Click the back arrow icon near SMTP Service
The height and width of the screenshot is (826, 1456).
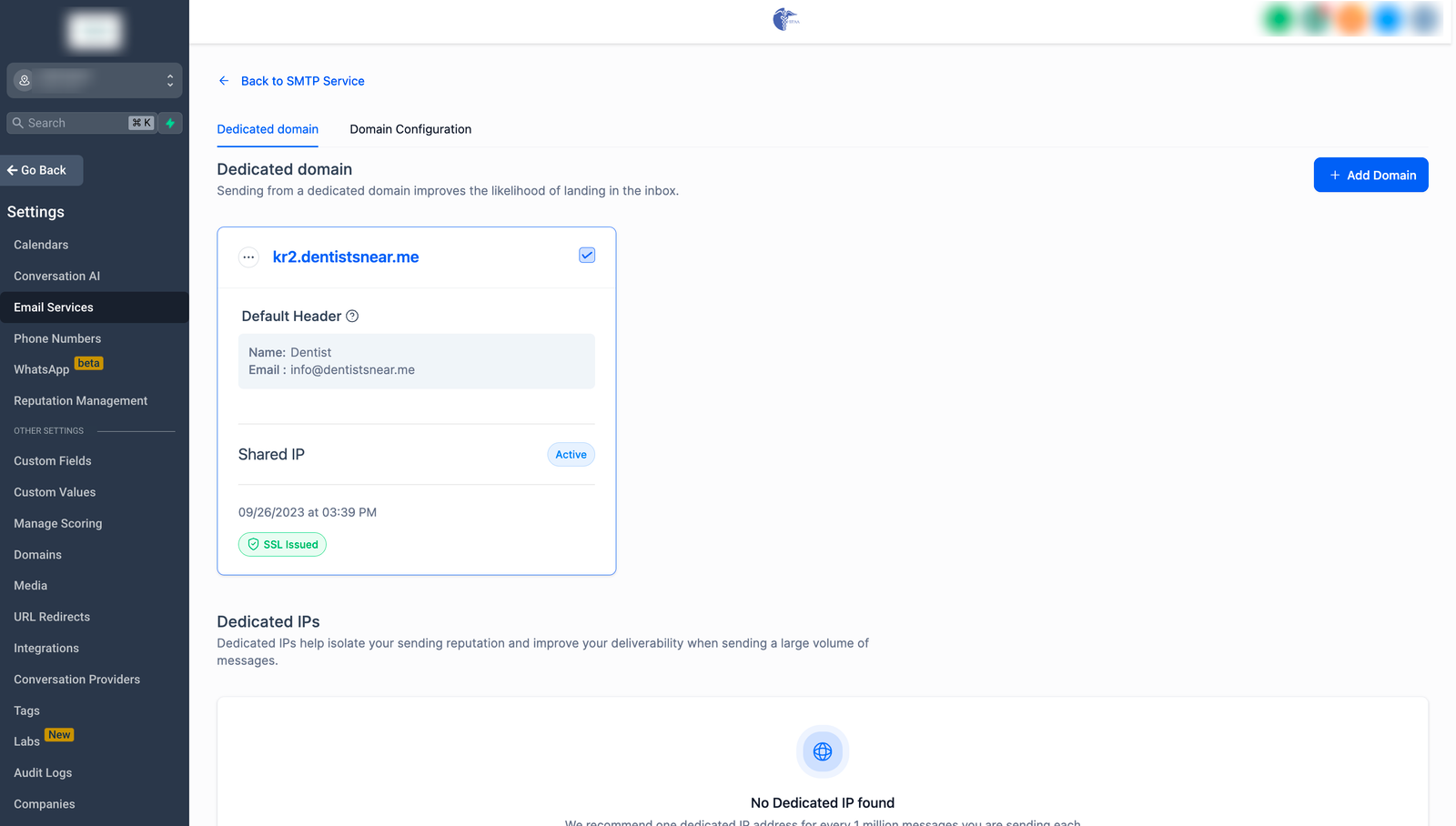point(224,81)
